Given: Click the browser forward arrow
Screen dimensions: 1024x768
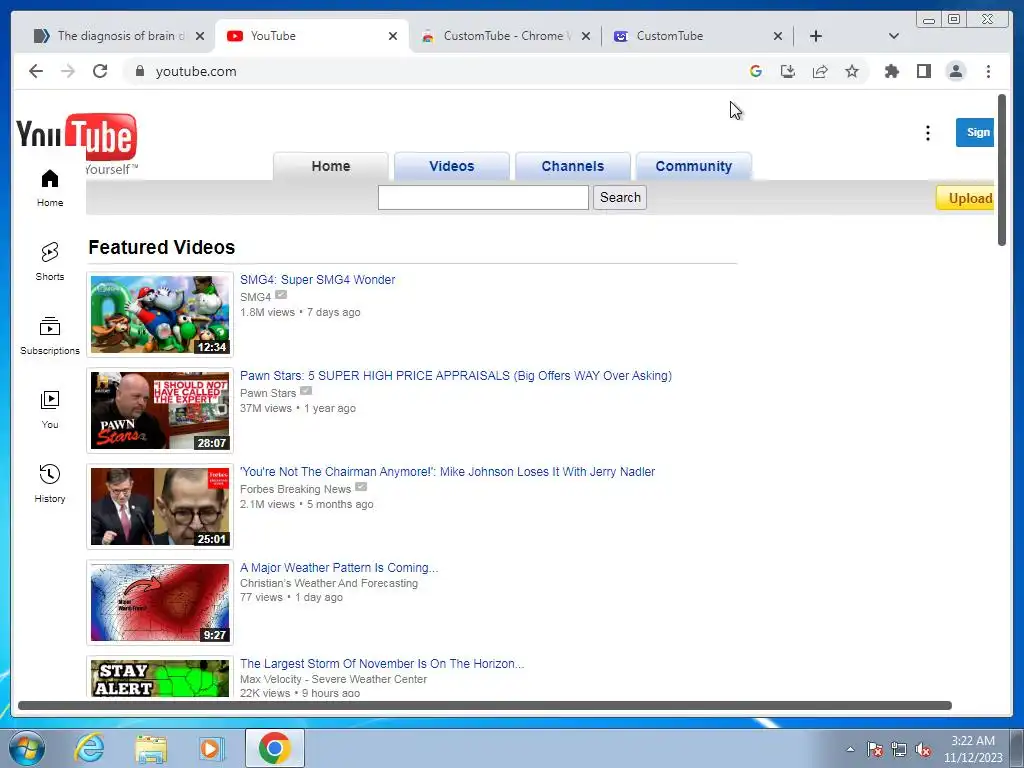Looking at the screenshot, I should [x=68, y=71].
